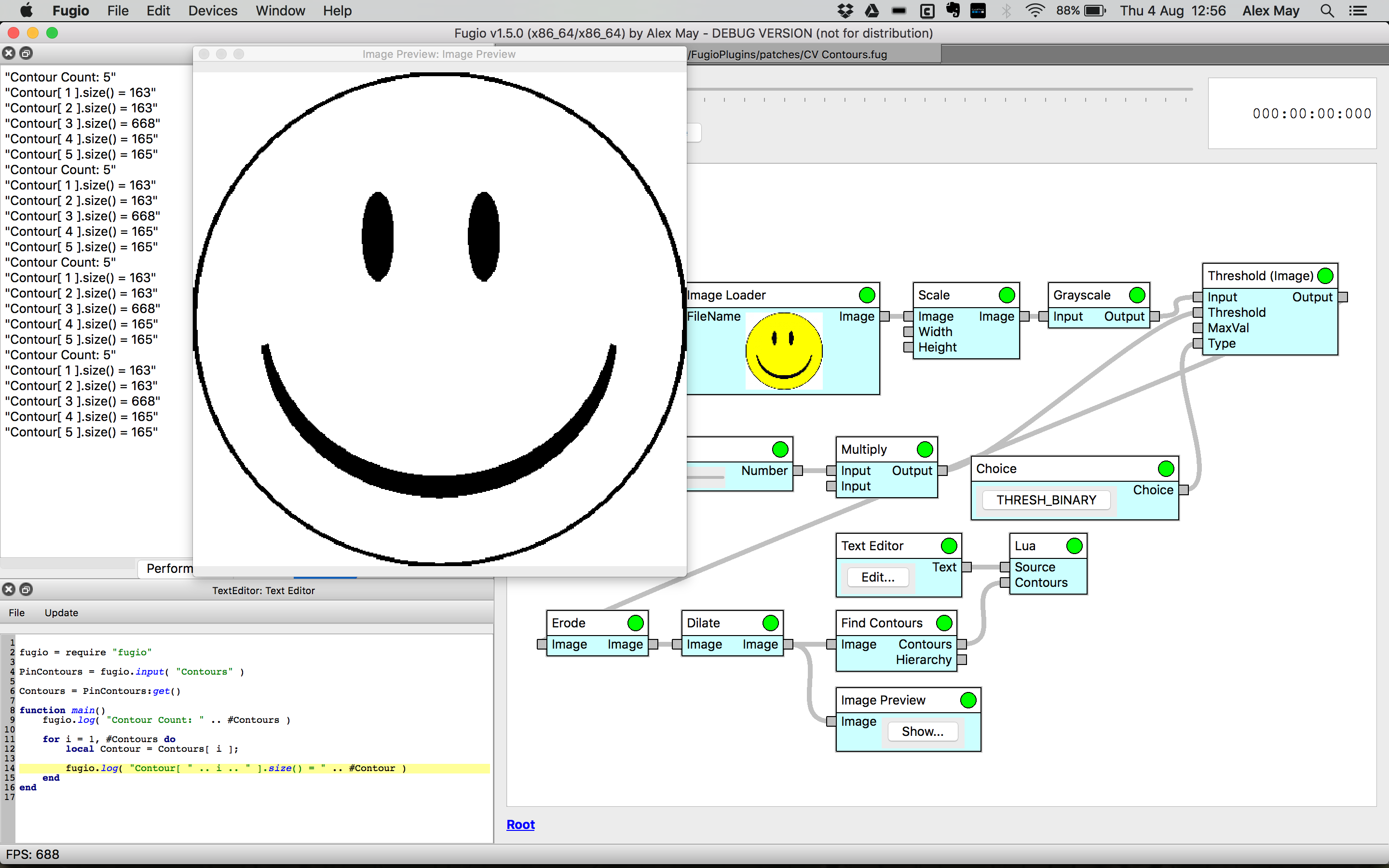Click the Lua node's green status indicator
The width and height of the screenshot is (1389, 868).
click(1074, 546)
